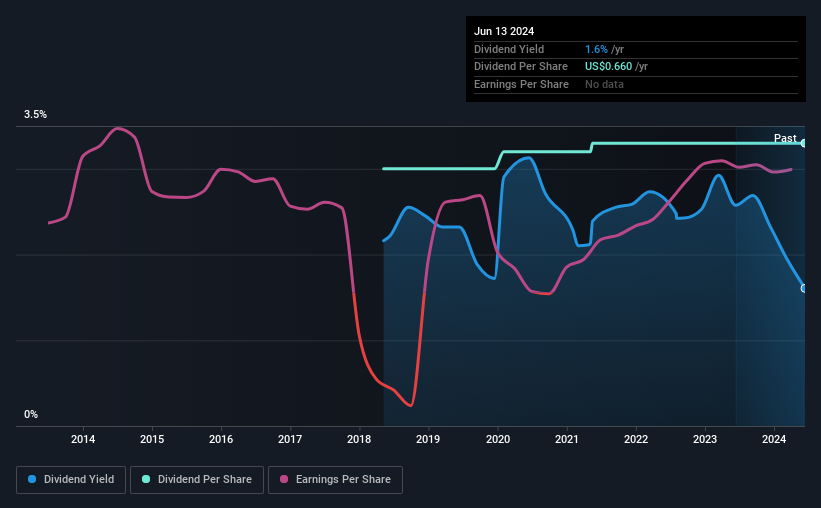Click the Dividend Per Share endpoint marker
The image size is (821, 508).
803,143
